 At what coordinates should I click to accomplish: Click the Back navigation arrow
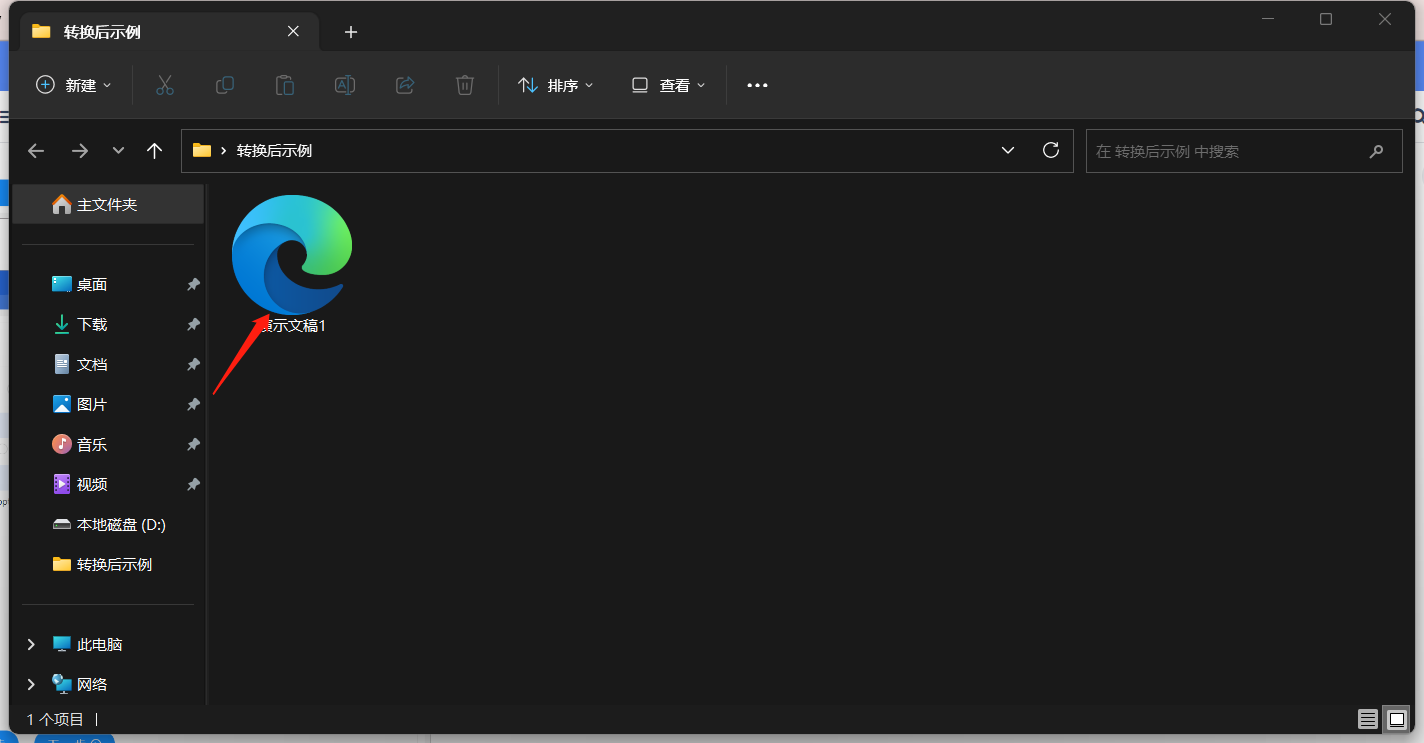pyautogui.click(x=36, y=150)
